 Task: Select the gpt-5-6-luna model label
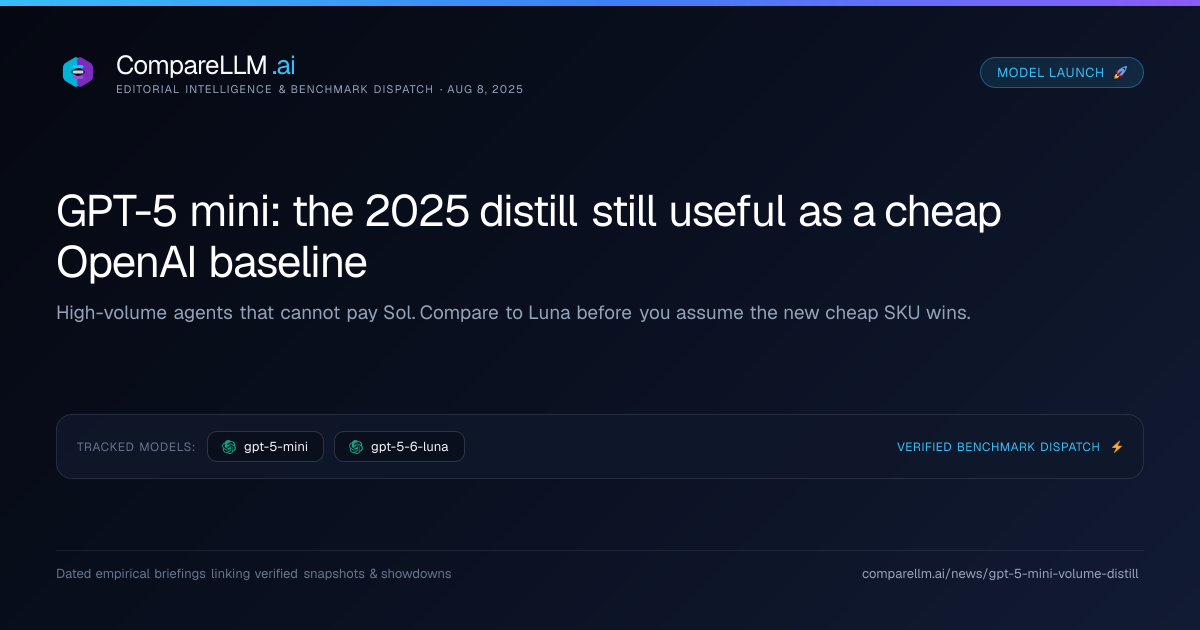pyautogui.click(x=410, y=447)
